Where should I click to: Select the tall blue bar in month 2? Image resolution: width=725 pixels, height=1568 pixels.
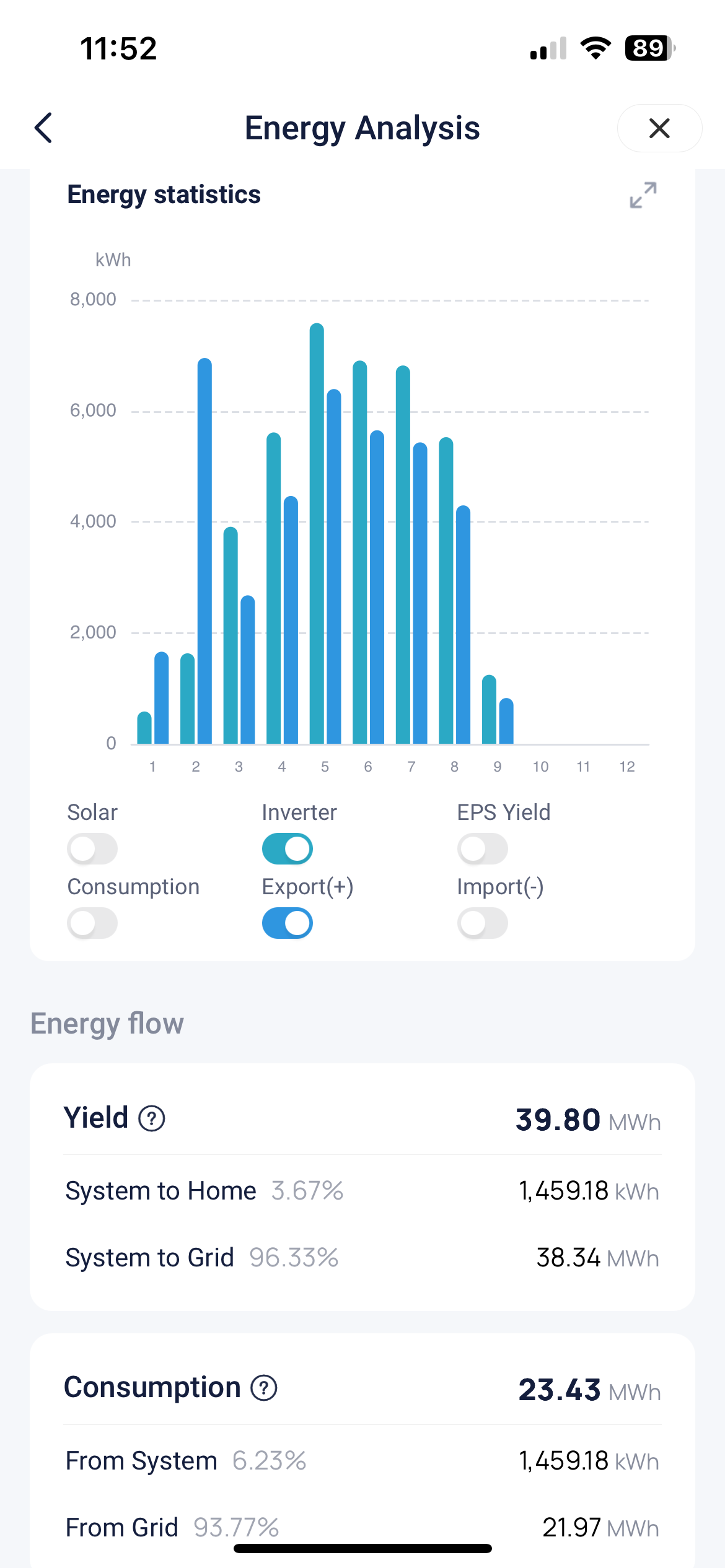tap(204, 551)
